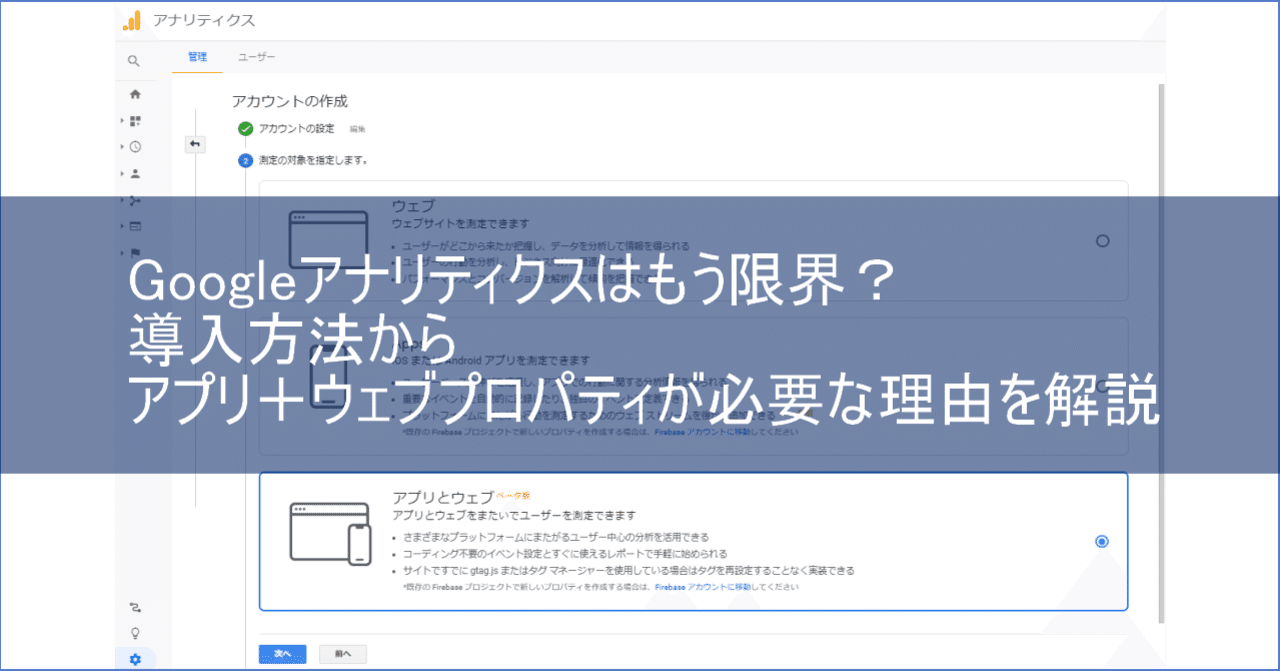The height and width of the screenshot is (671, 1280).
Task: Click the 前へ button
Action: [x=343, y=654]
